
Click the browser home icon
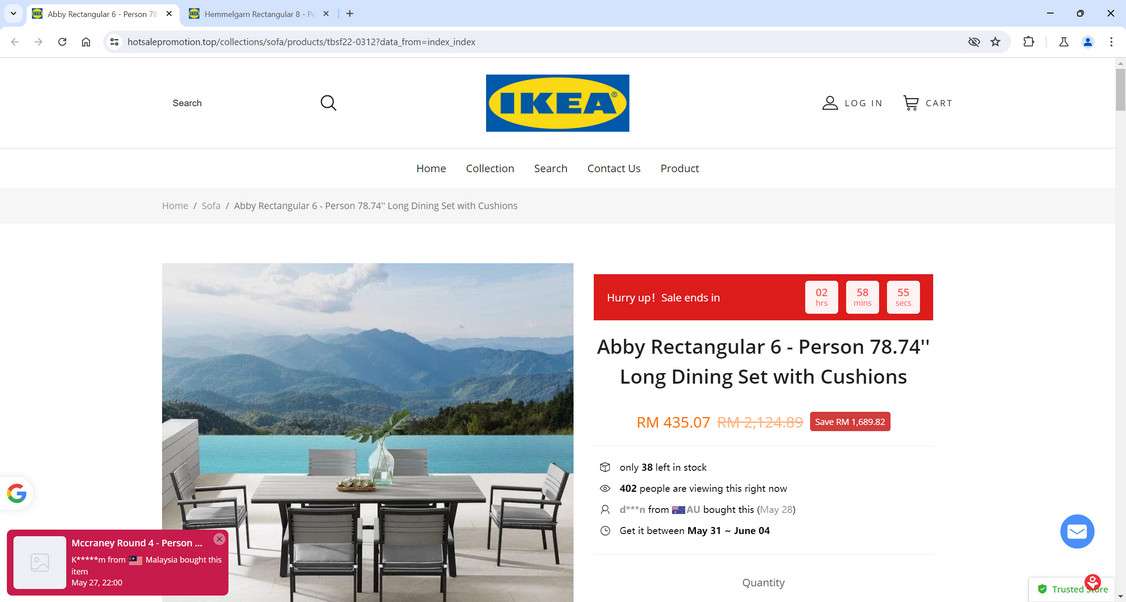(x=86, y=42)
